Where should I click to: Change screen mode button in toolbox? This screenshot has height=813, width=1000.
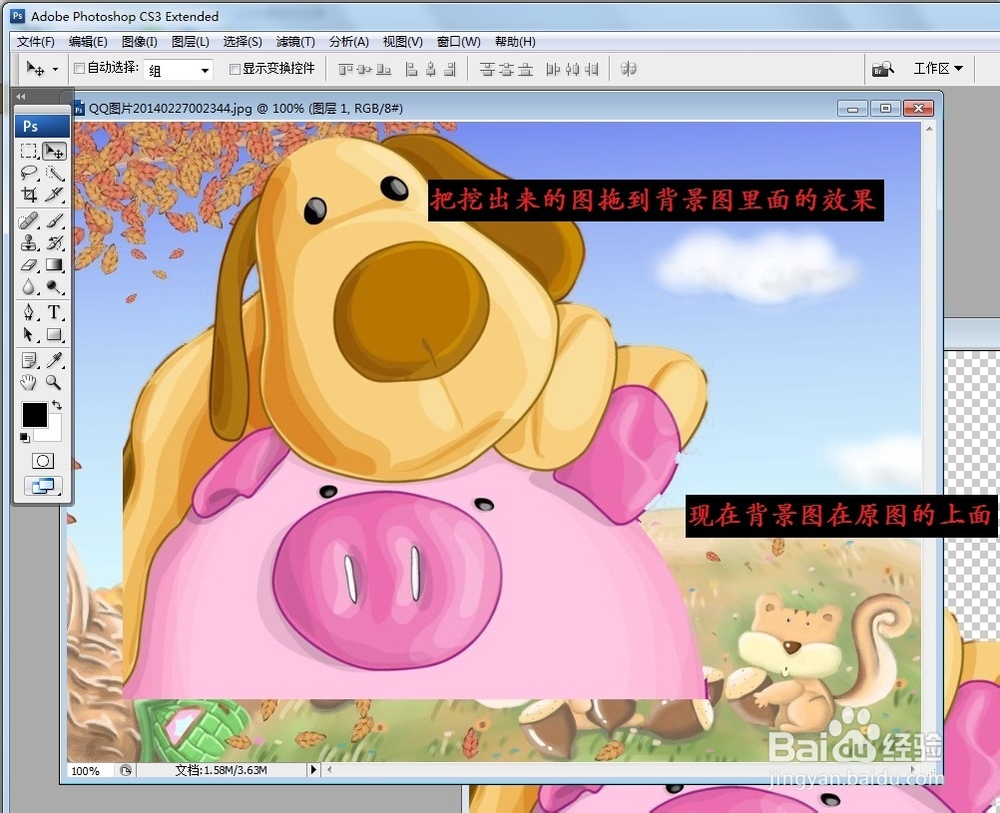point(43,486)
